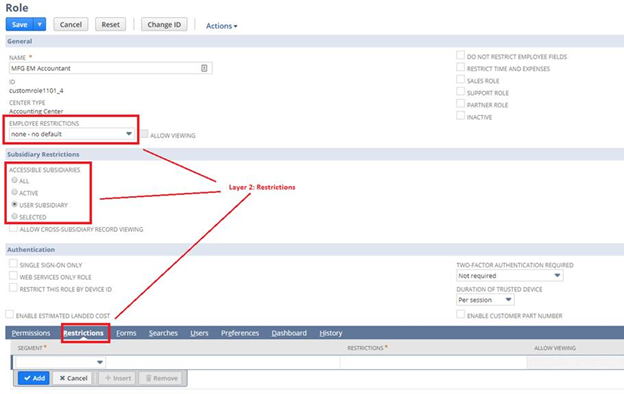Viewport: 624px width, 394px height.
Task: Click the top Cancel button
Action: 70,24
